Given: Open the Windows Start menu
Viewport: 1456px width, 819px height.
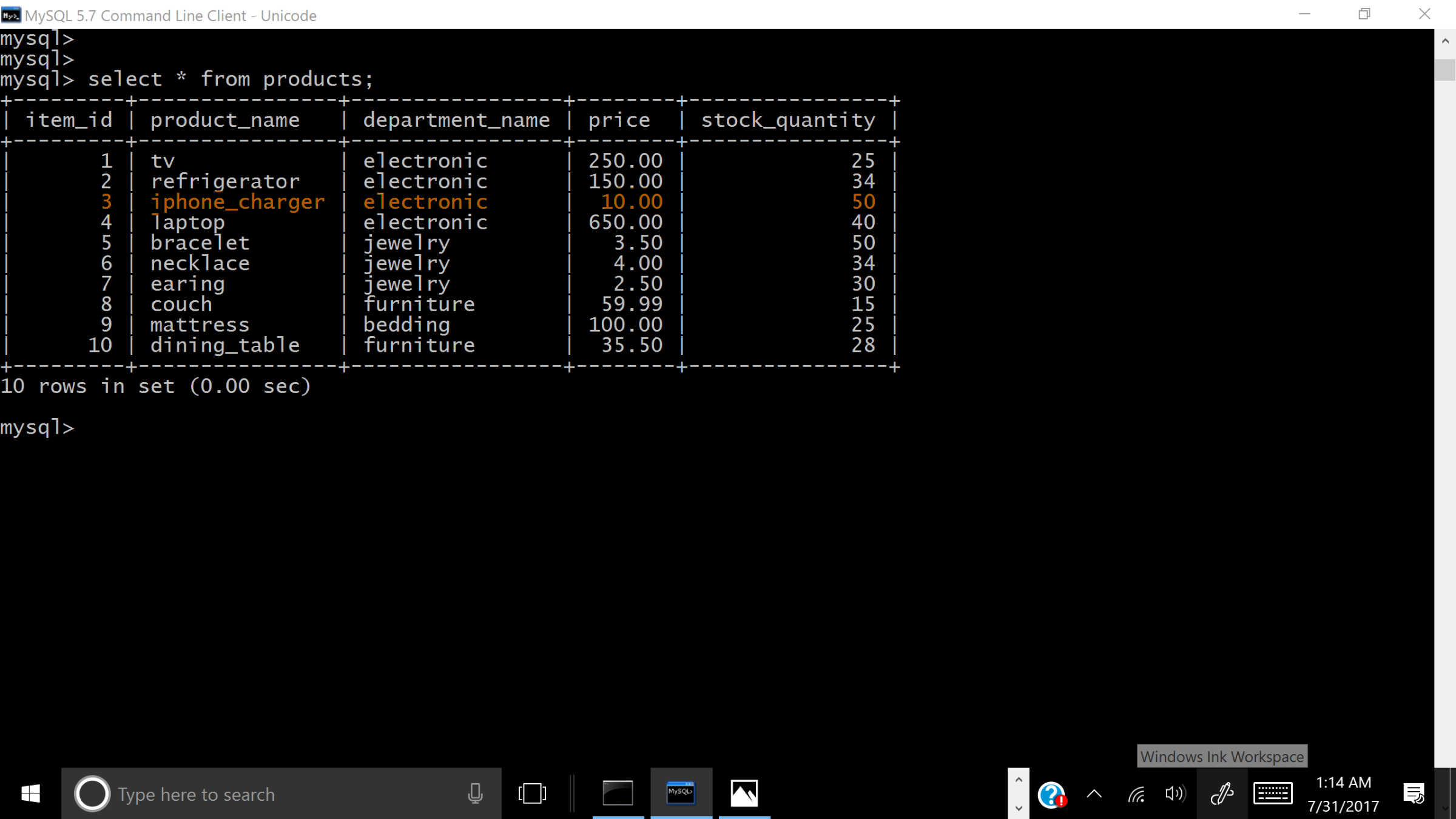Looking at the screenshot, I should click(30, 794).
